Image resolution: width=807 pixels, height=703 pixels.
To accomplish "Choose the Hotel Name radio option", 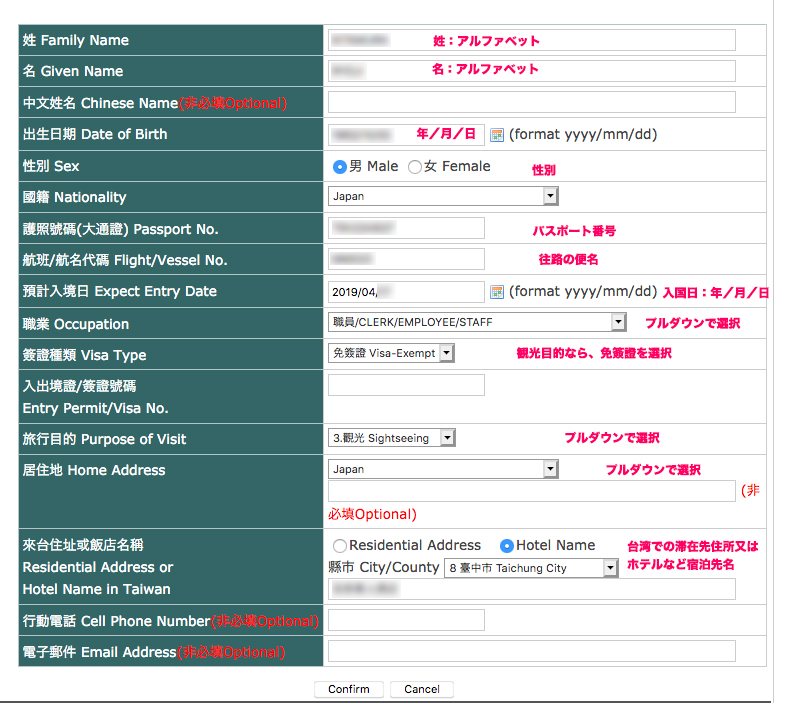I will 507,546.
